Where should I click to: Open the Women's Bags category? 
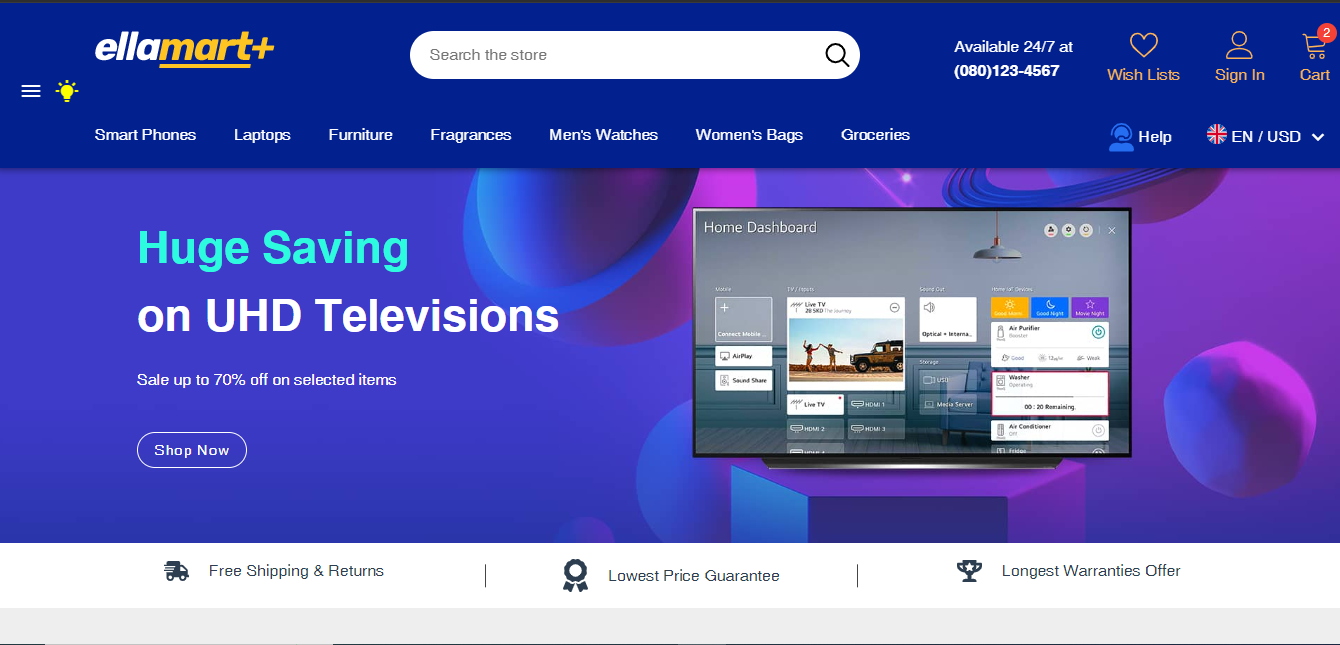[x=749, y=135]
